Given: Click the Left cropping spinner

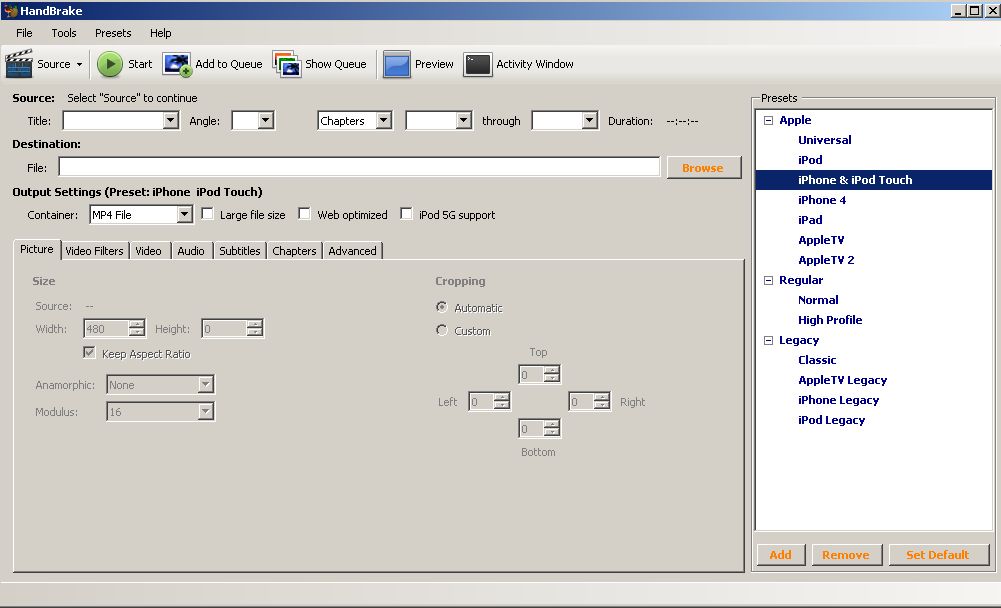Looking at the screenshot, I should pos(489,402).
